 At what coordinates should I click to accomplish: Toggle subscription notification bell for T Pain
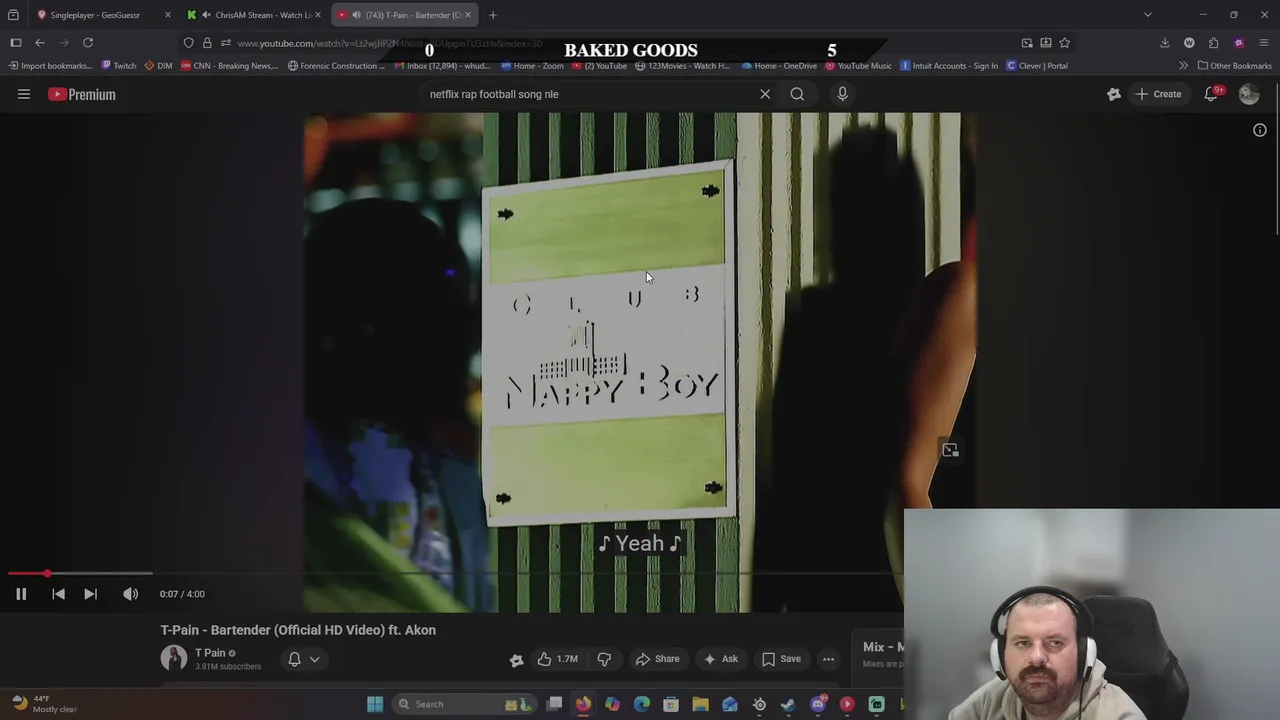(x=294, y=659)
